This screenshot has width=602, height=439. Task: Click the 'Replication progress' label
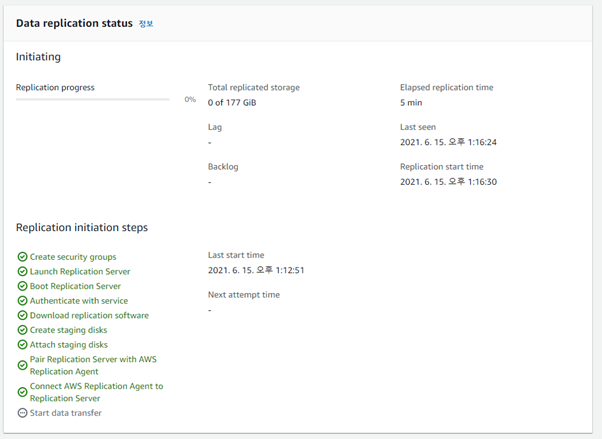(x=55, y=88)
